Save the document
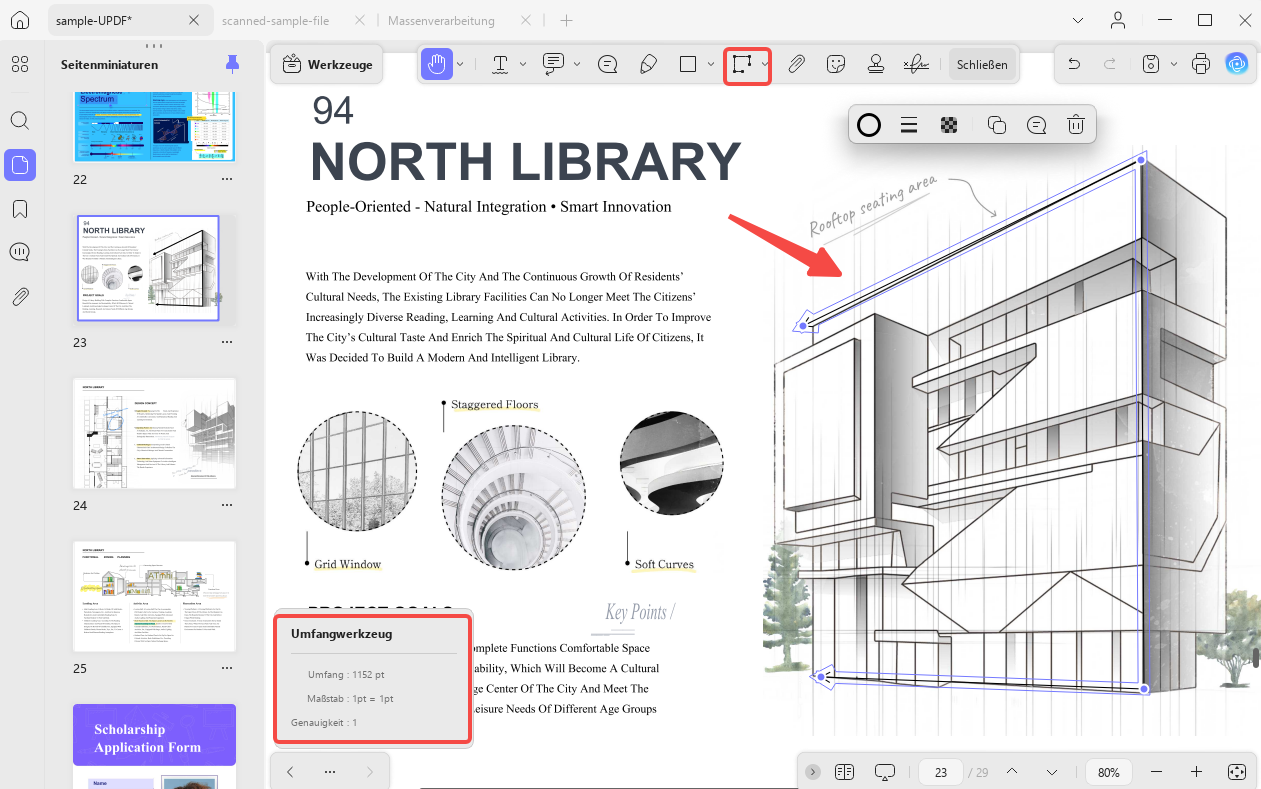This screenshot has height=789, width=1261. pyautogui.click(x=1151, y=64)
